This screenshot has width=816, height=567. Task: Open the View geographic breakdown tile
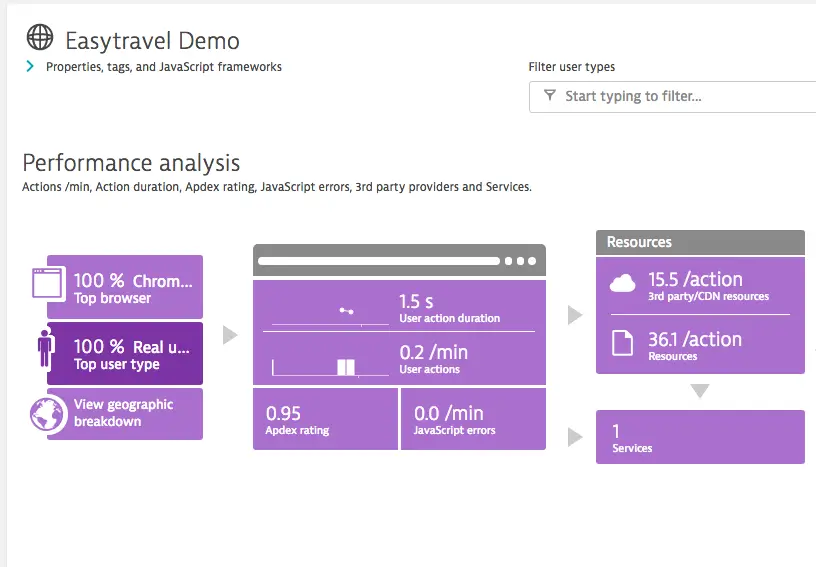click(125, 414)
